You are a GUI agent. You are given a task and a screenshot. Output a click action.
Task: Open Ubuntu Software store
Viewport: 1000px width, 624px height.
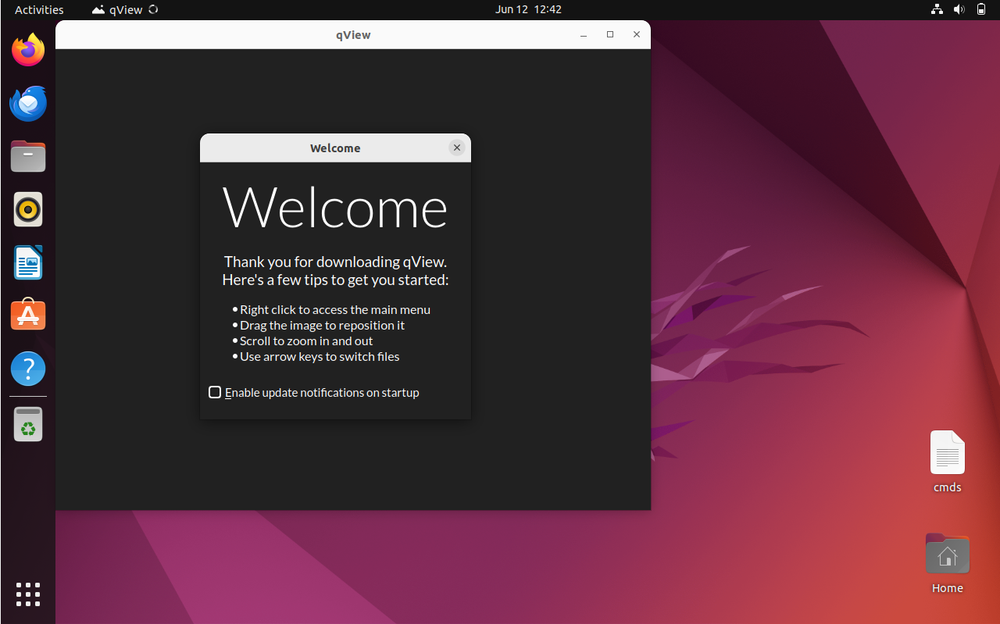pos(27,315)
